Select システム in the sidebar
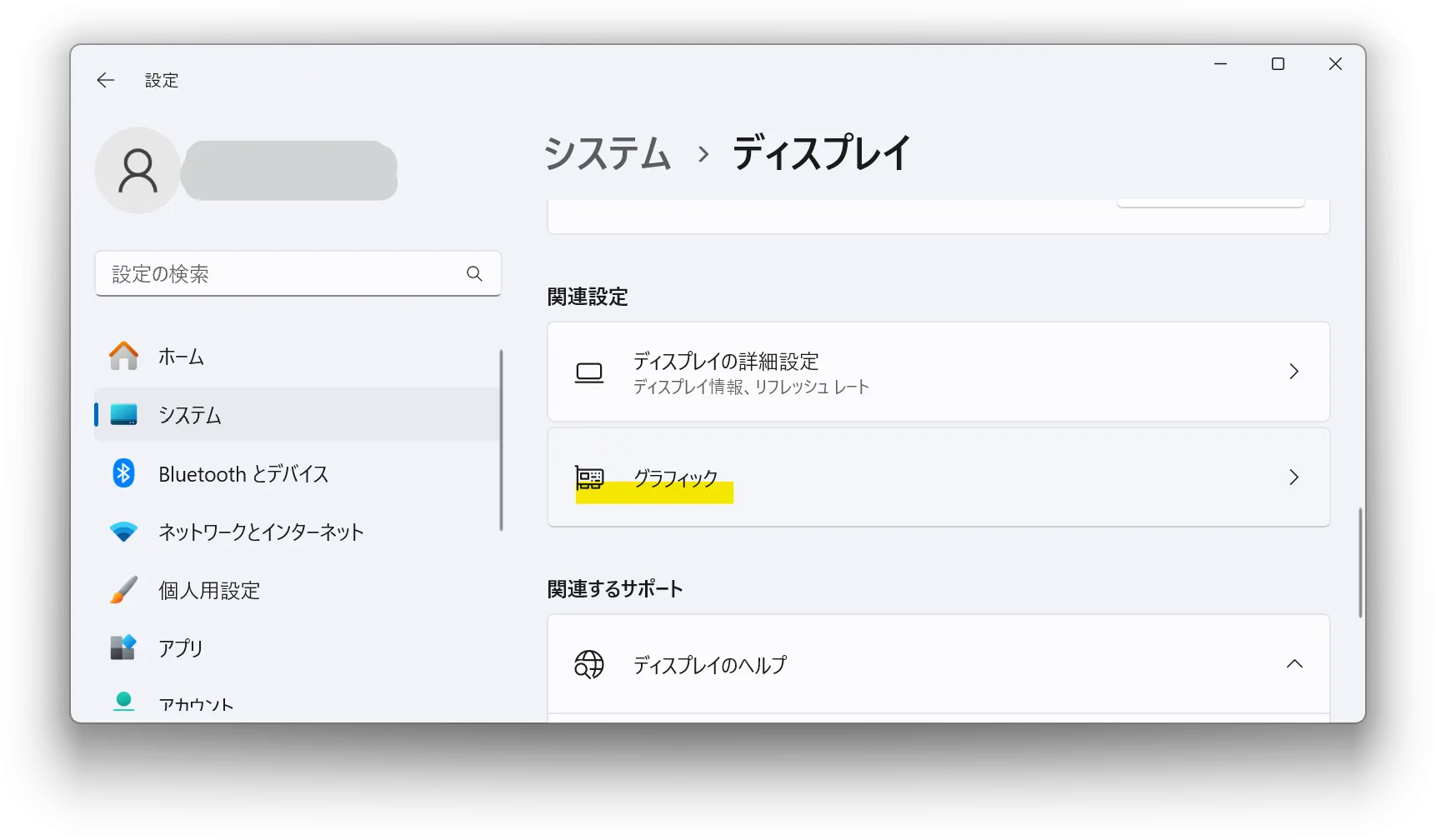 pyautogui.click(x=298, y=414)
